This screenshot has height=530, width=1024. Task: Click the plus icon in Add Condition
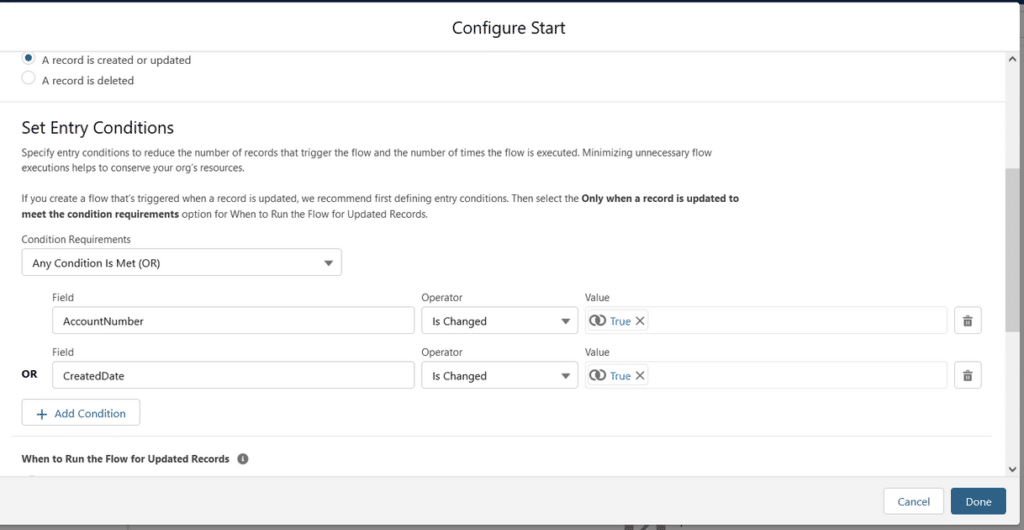42,414
